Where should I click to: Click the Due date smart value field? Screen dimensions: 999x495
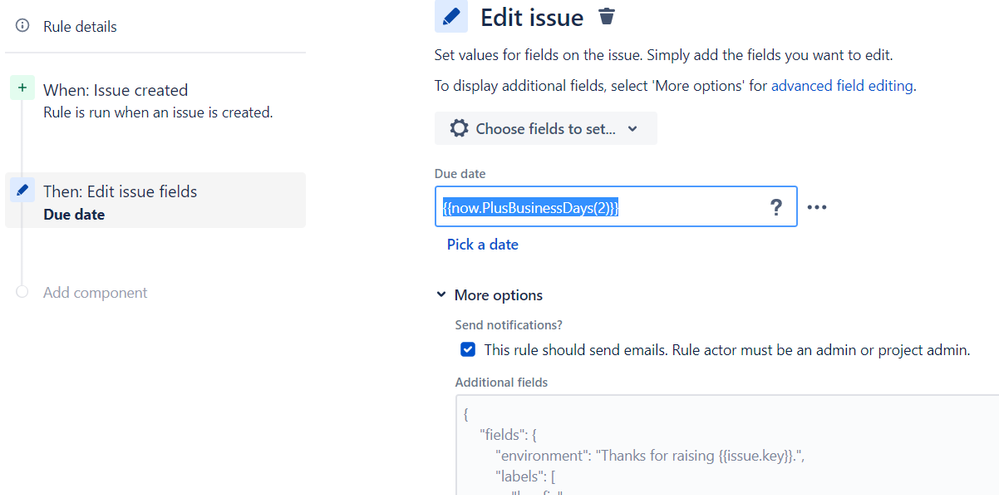click(600, 207)
